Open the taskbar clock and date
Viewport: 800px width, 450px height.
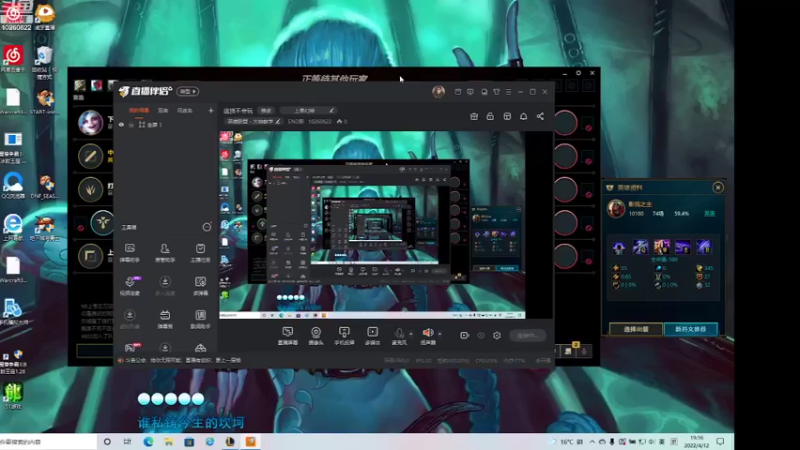pyautogui.click(x=696, y=442)
